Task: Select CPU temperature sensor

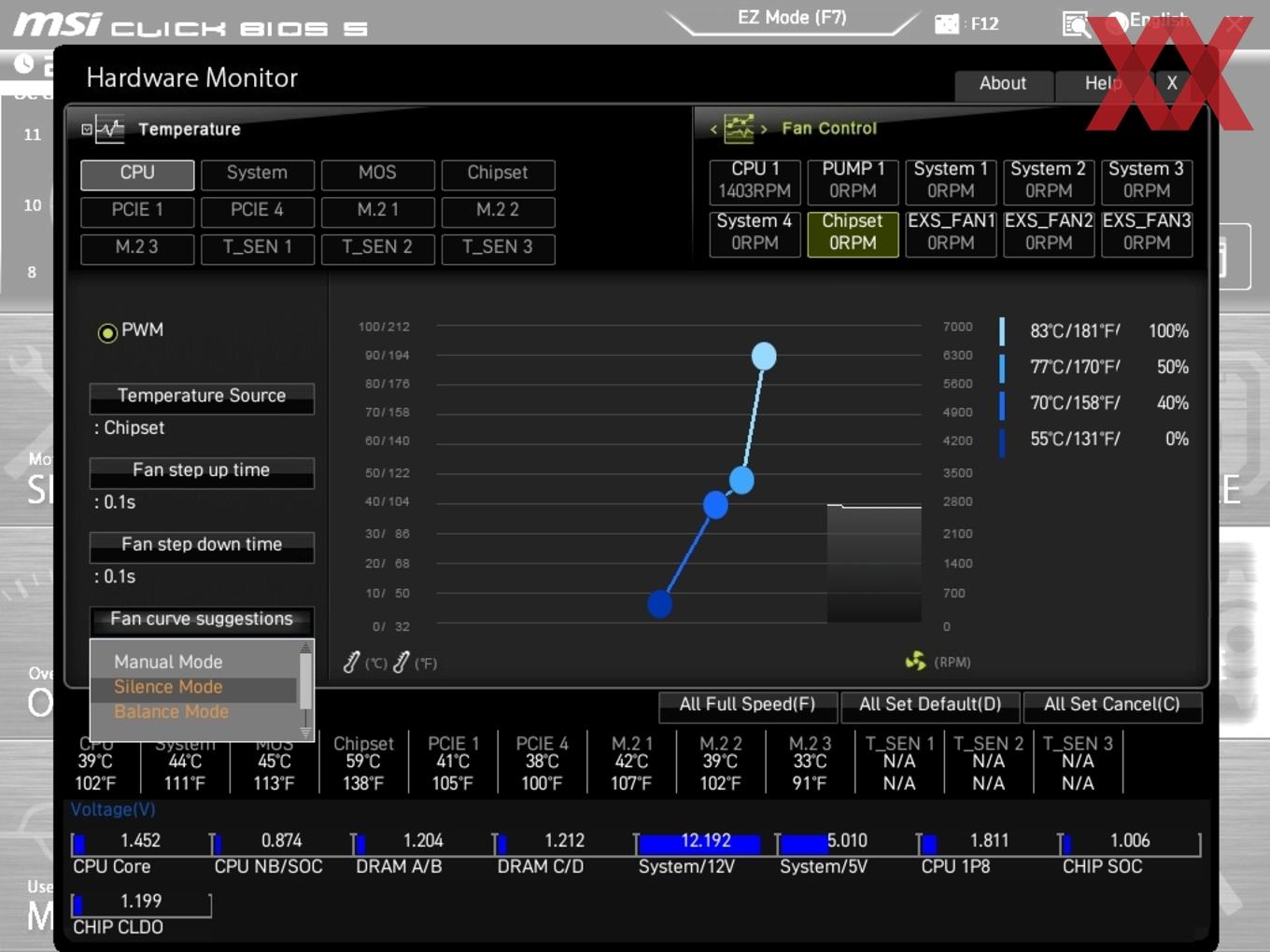Action: [137, 174]
